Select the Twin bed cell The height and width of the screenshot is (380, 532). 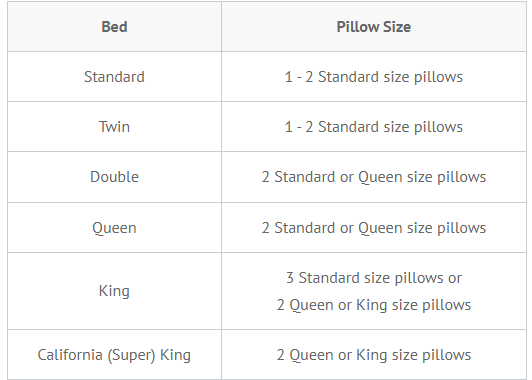pyautogui.click(x=114, y=127)
